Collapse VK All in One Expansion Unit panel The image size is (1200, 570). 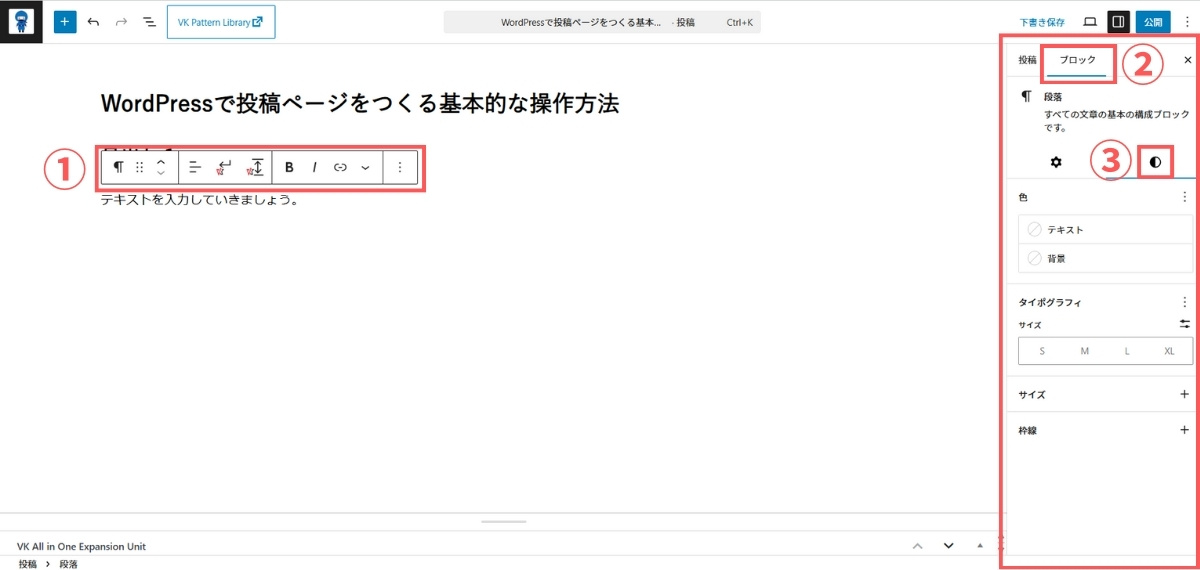979,546
